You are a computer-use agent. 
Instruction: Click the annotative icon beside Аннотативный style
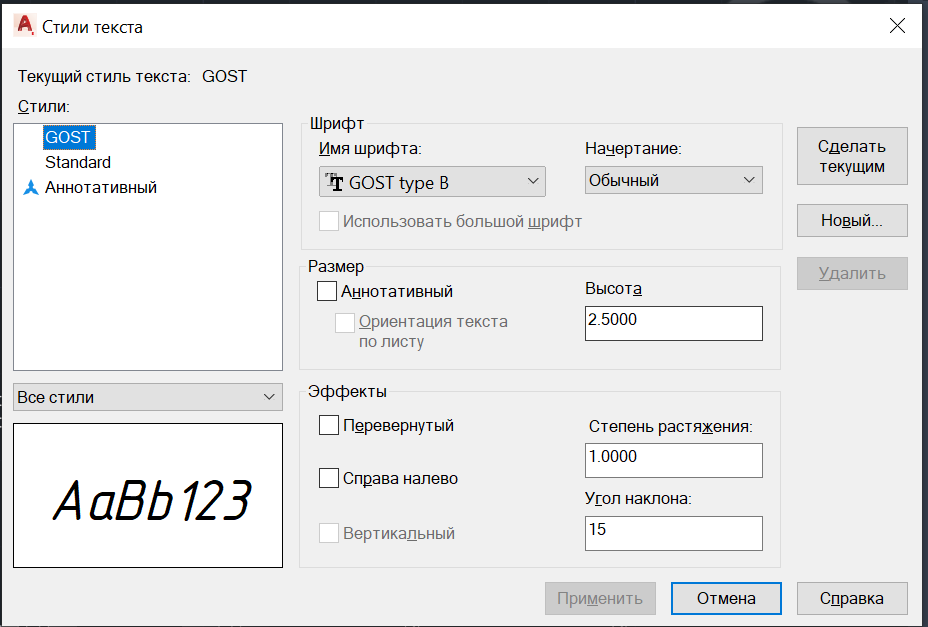(31, 188)
